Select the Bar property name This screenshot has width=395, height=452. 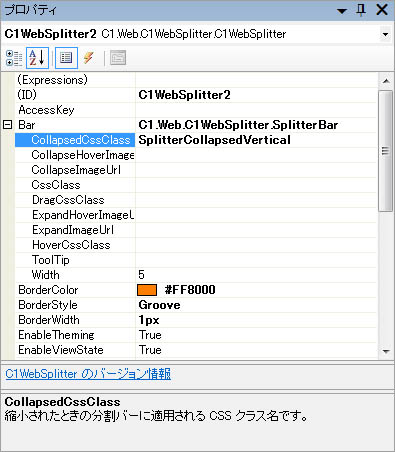click(x=27, y=125)
